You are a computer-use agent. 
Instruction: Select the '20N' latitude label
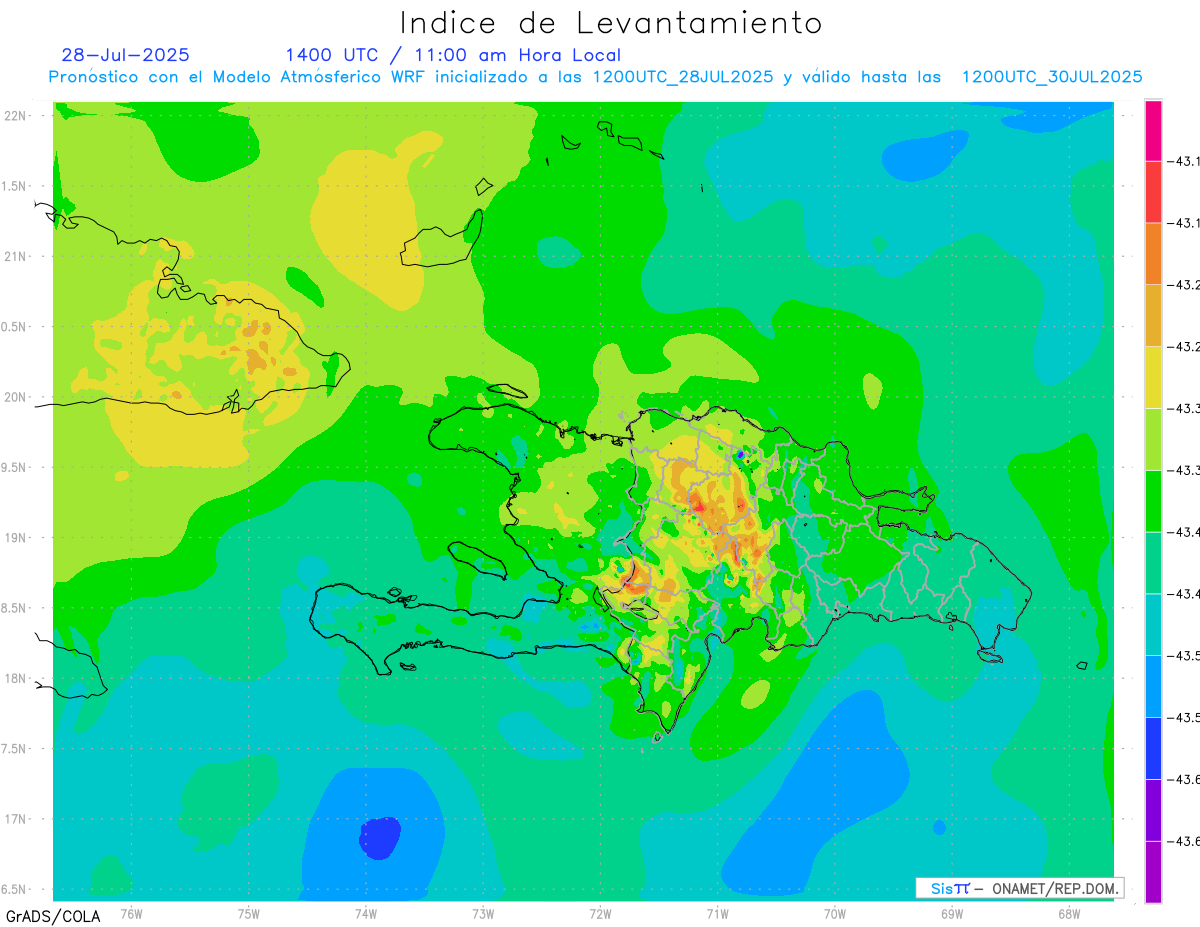click(x=15, y=397)
